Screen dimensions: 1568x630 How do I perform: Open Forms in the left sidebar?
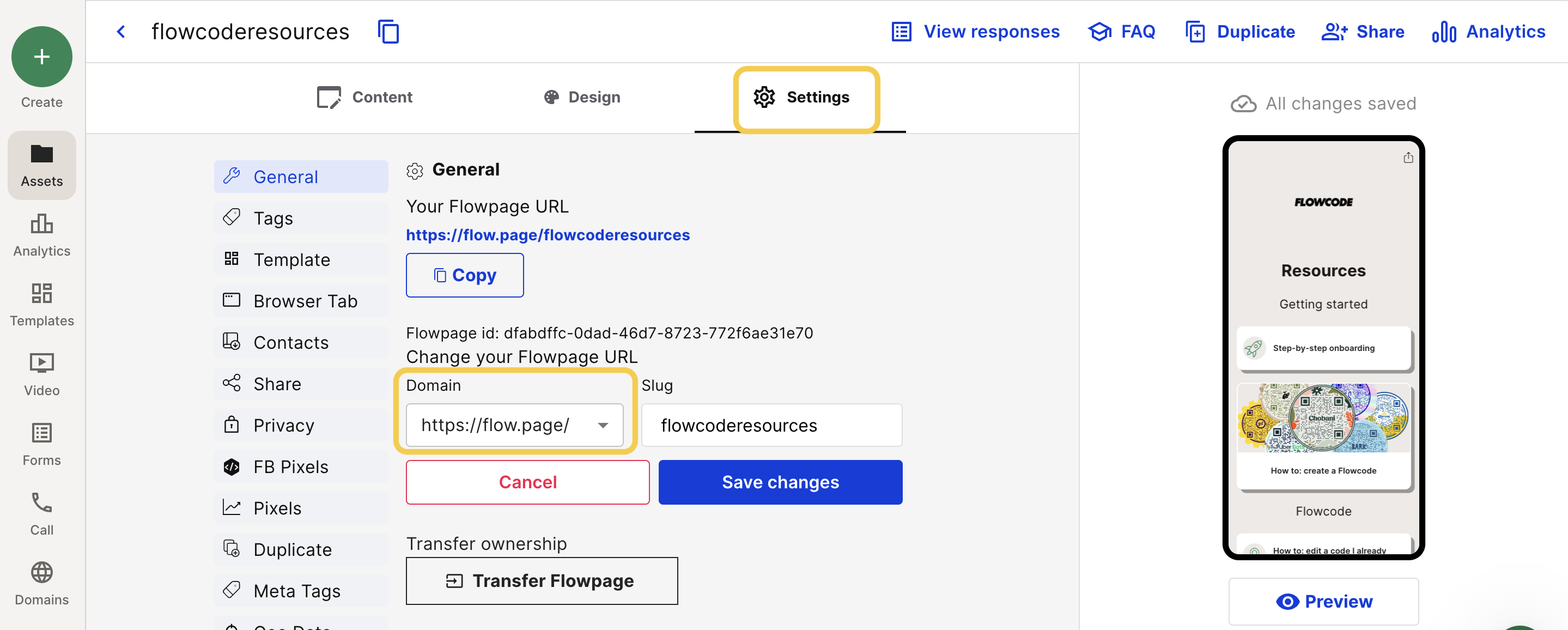point(41,444)
